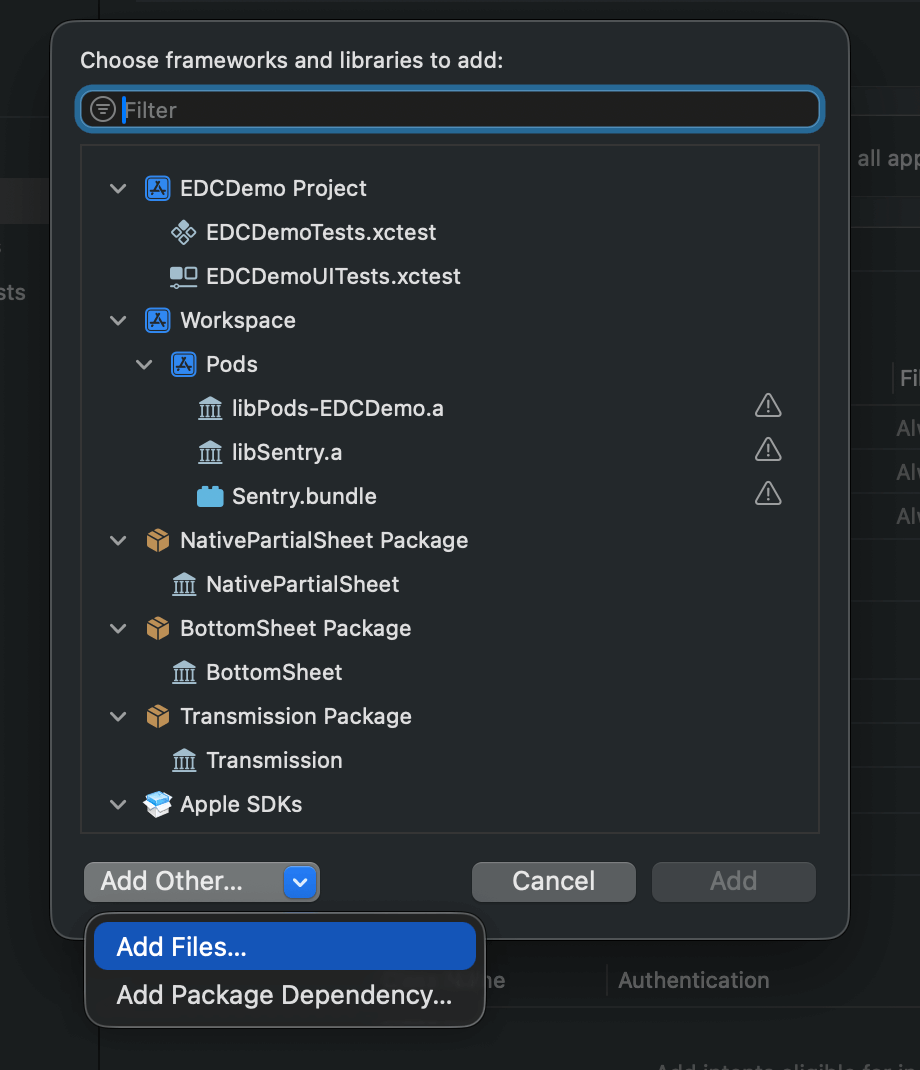The image size is (920, 1070).
Task: Click the EDCDemo Project app icon
Action: 157,188
